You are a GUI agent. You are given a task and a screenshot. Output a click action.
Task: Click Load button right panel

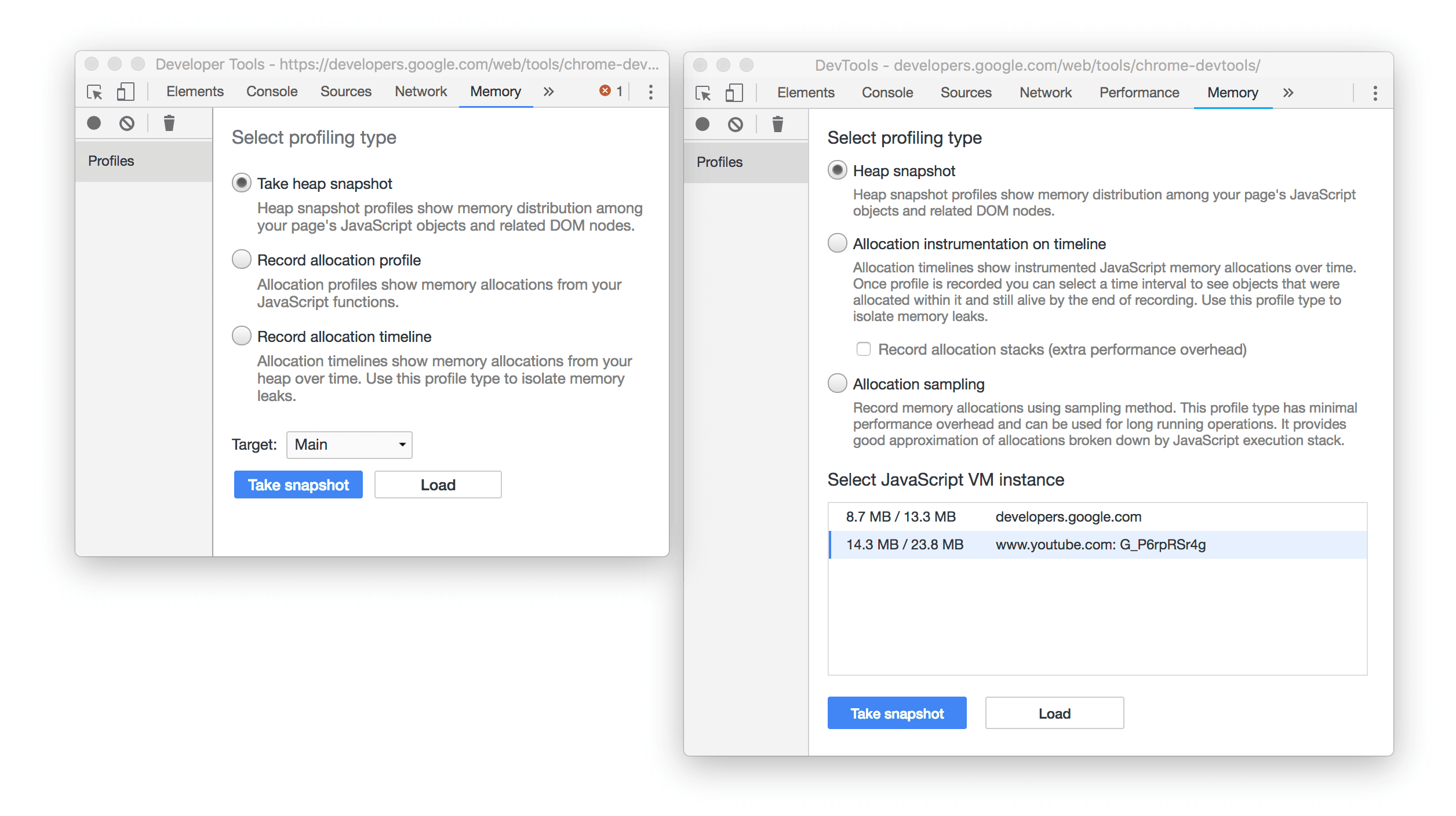coord(1055,713)
